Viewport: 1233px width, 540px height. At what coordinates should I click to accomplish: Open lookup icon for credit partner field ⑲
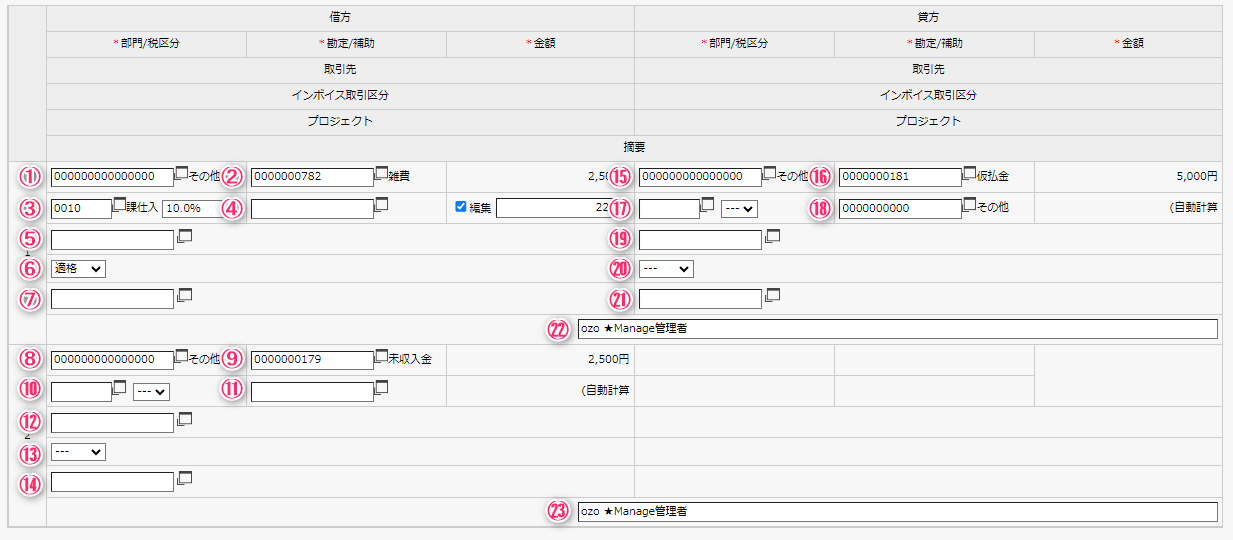click(x=771, y=237)
